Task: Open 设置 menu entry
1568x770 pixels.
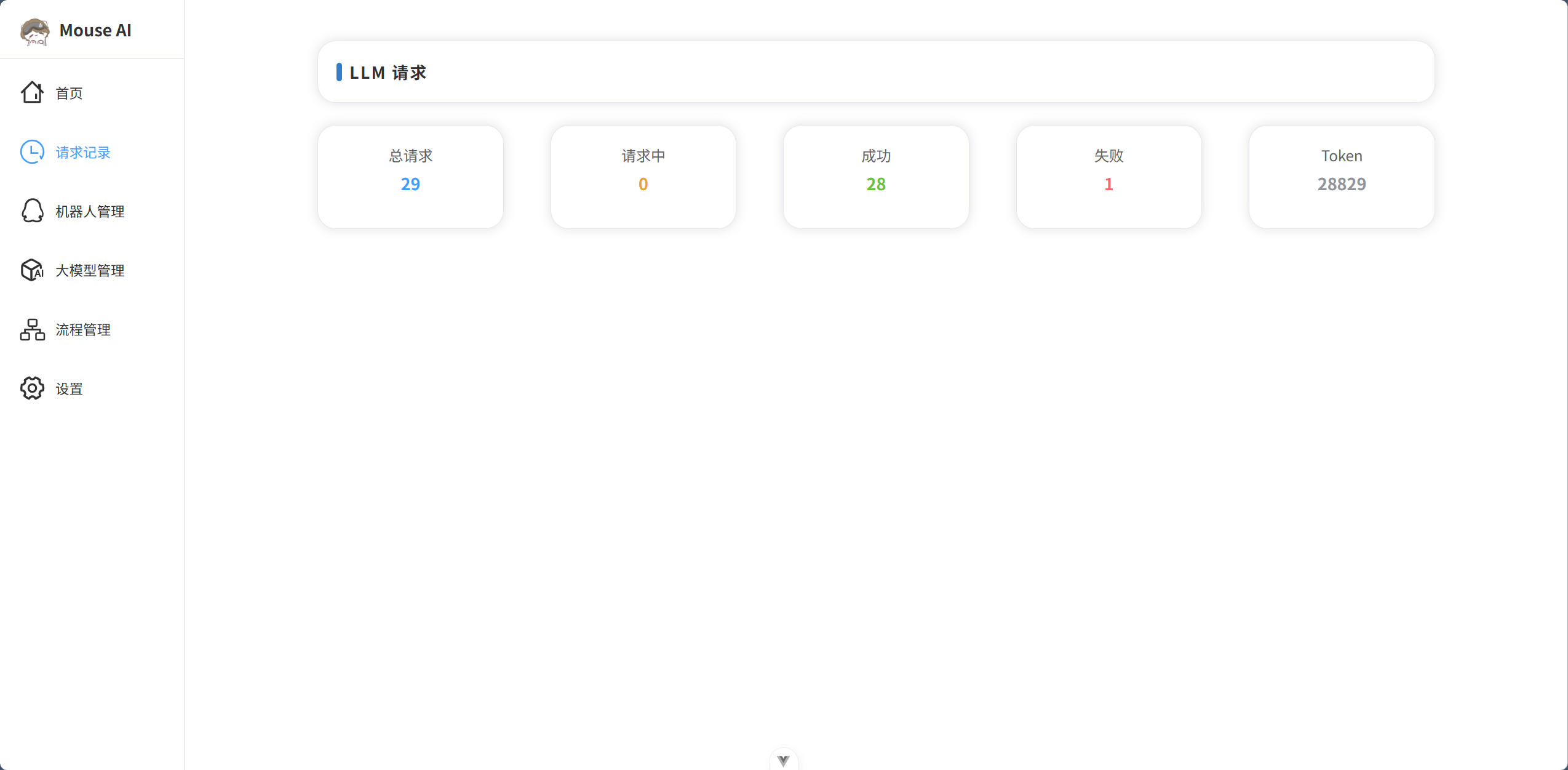Action: [69, 389]
